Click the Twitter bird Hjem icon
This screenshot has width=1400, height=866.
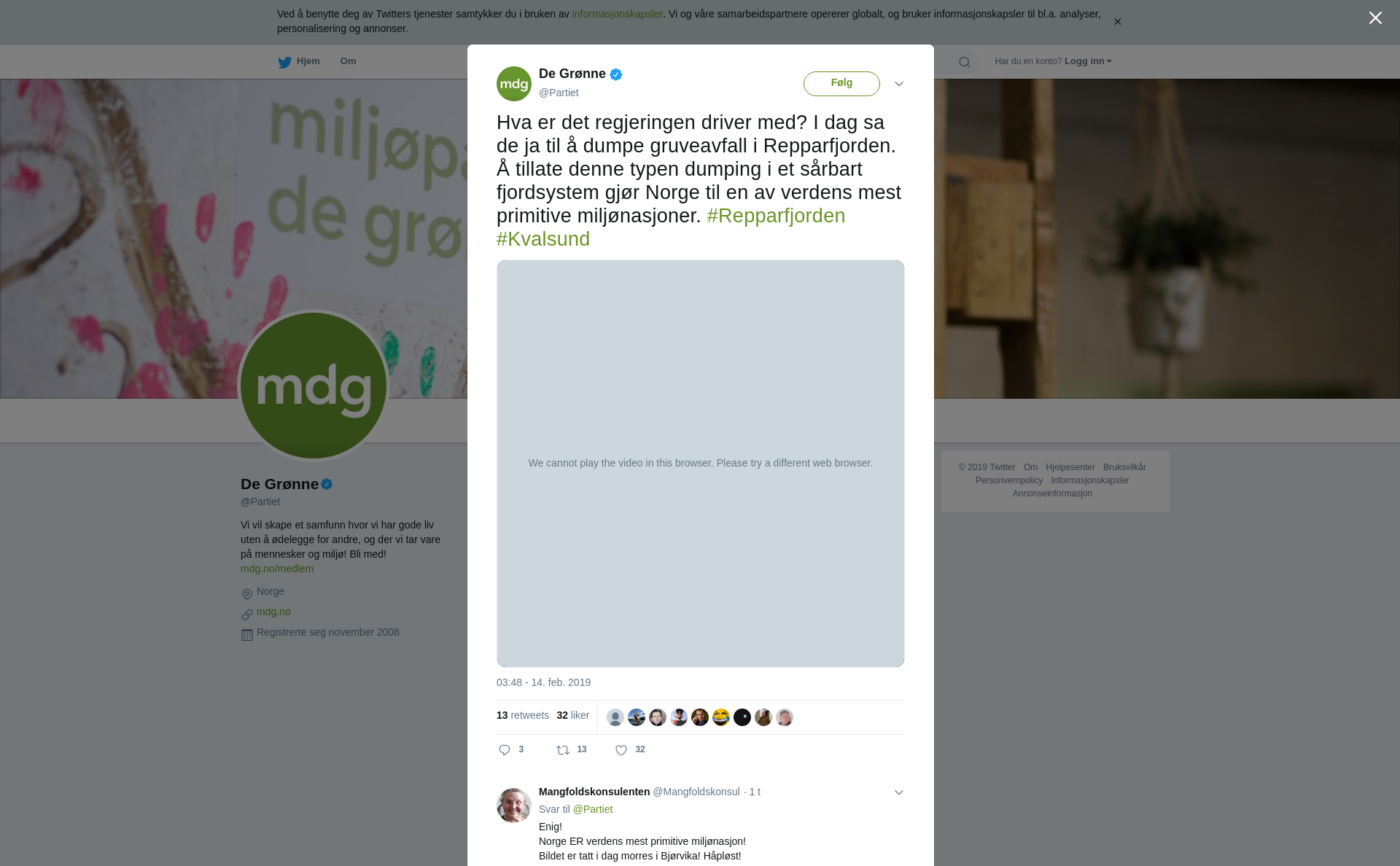(x=284, y=62)
